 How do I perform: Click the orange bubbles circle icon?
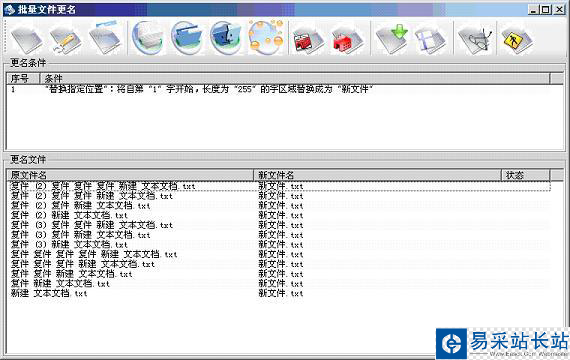pyautogui.click(x=266, y=37)
